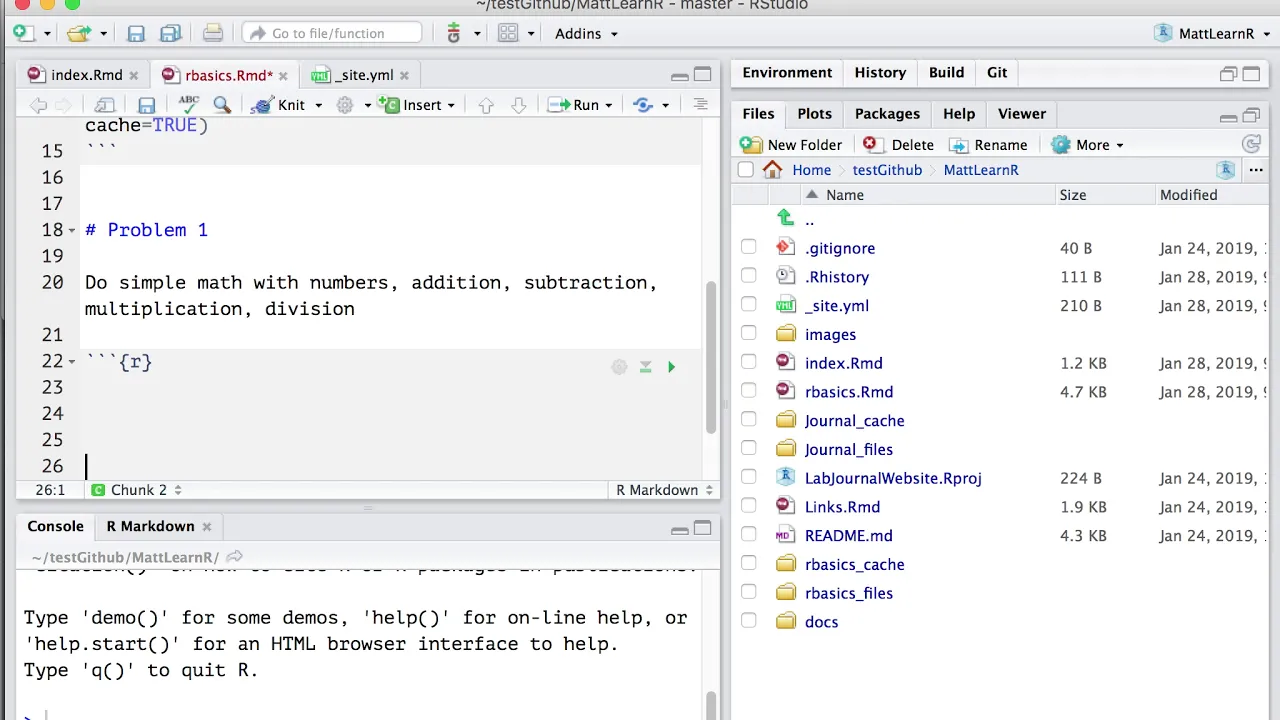This screenshot has width=1280, height=720.
Task: Open the Build tab
Action: 946,73
